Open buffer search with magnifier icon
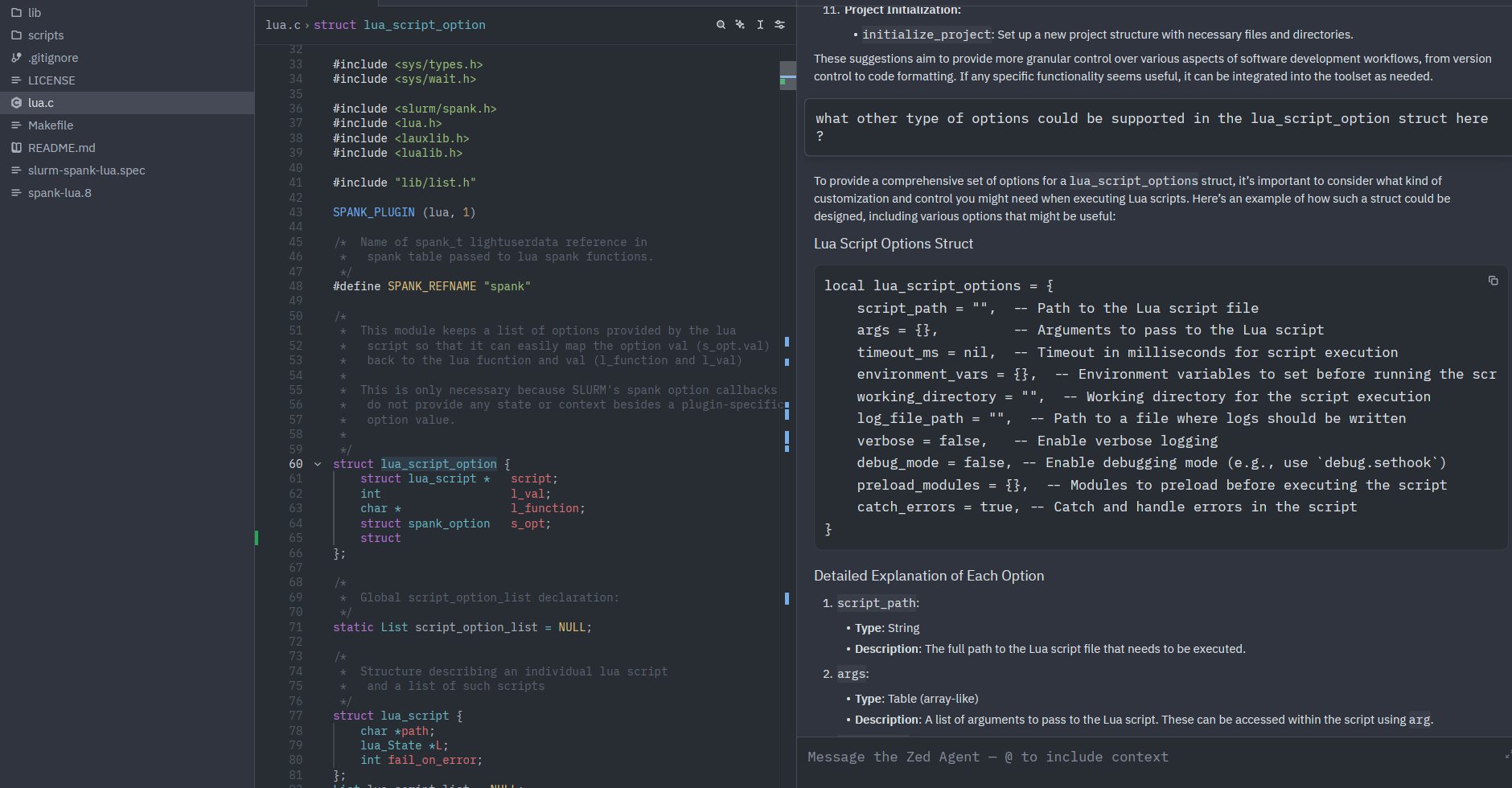Screen dimensions: 1512x788 [721, 25]
